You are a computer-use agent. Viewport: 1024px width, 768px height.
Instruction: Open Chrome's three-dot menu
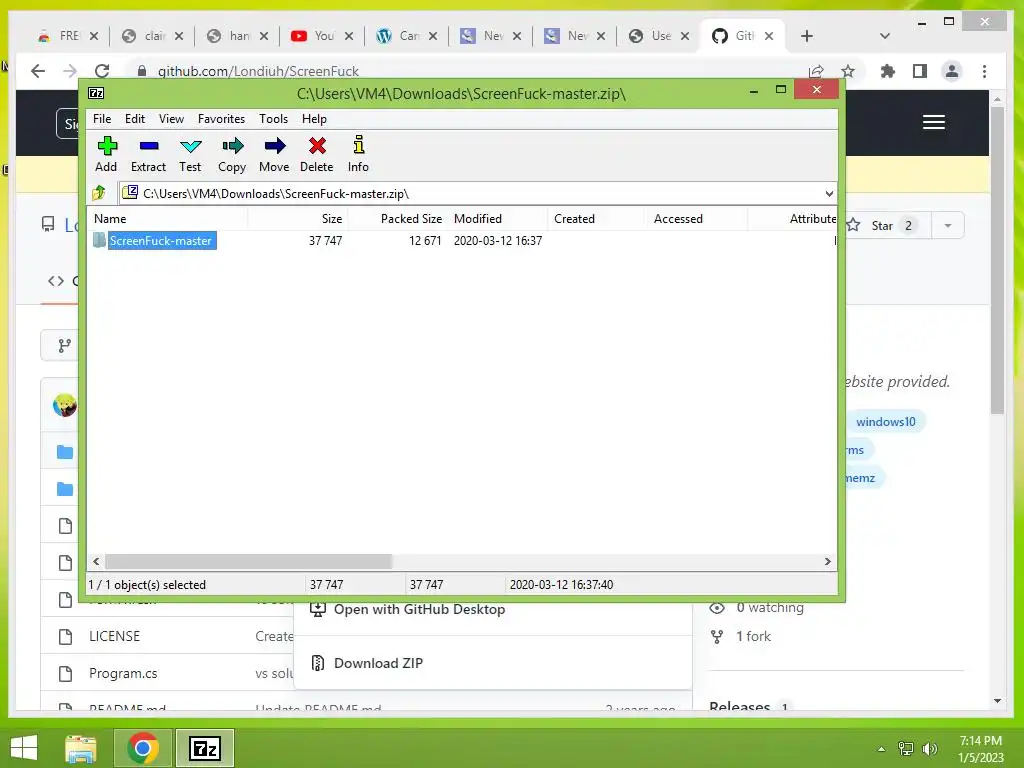[x=984, y=71]
